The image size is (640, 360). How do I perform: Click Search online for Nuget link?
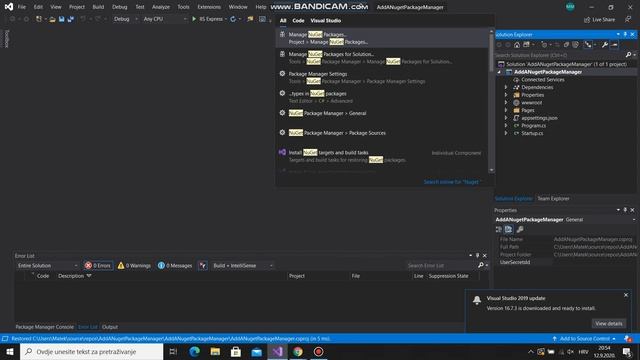(452, 182)
